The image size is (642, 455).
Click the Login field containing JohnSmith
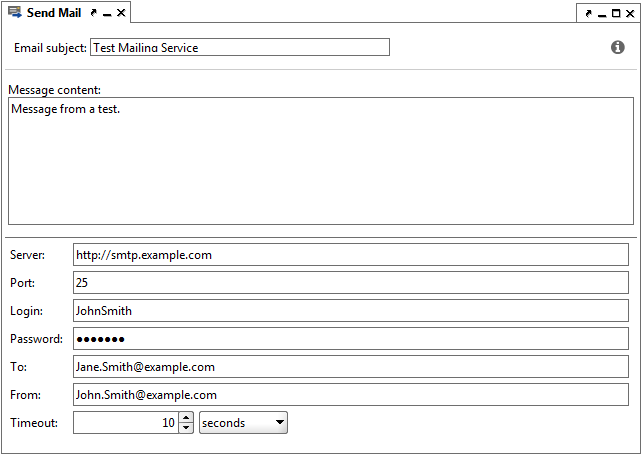351,311
